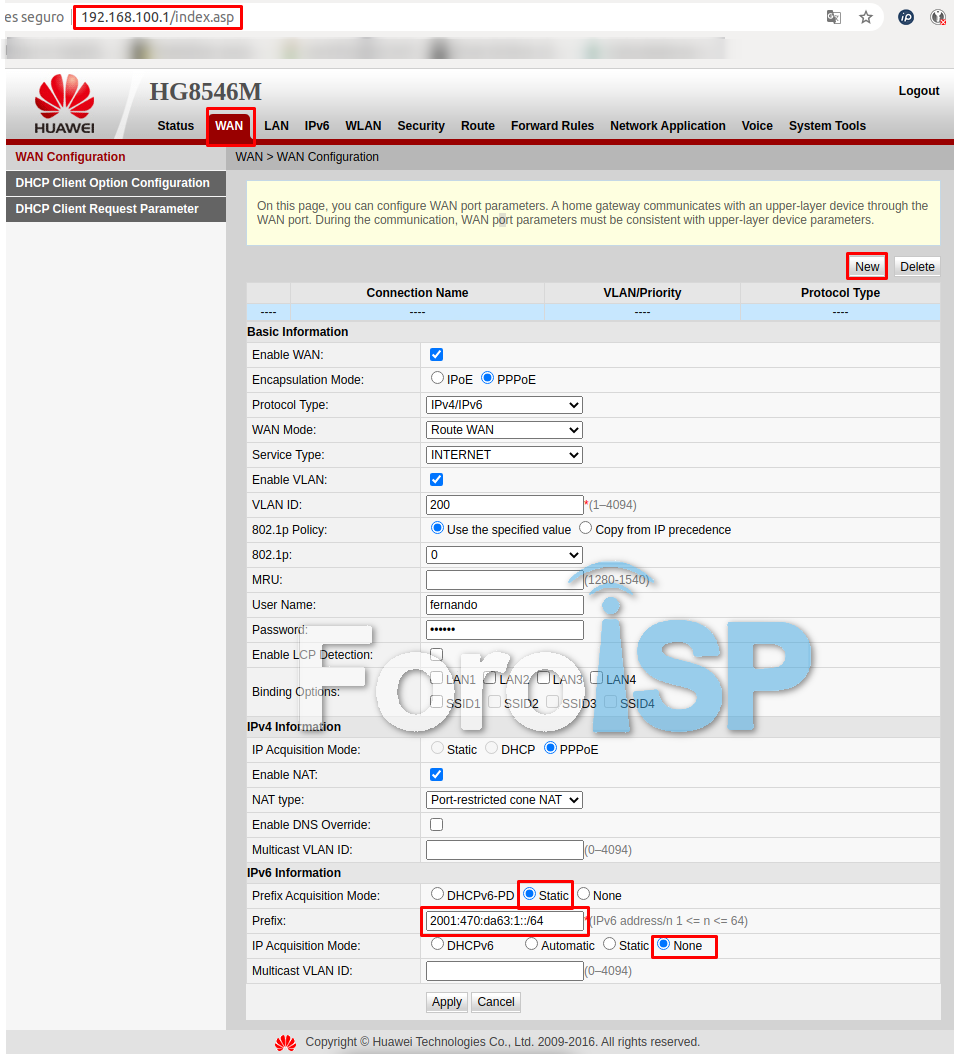Viewport: 954px width, 1054px height.
Task: Focus the User Name text field
Action: pos(504,605)
